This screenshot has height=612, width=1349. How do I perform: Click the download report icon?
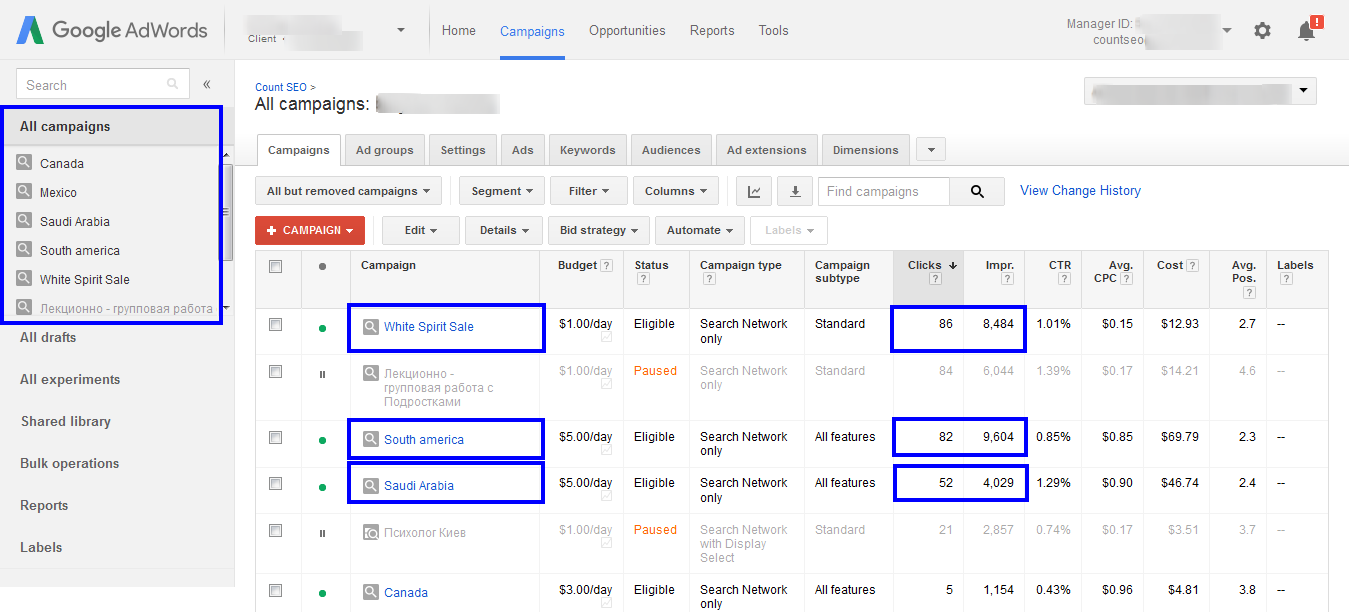coord(795,191)
